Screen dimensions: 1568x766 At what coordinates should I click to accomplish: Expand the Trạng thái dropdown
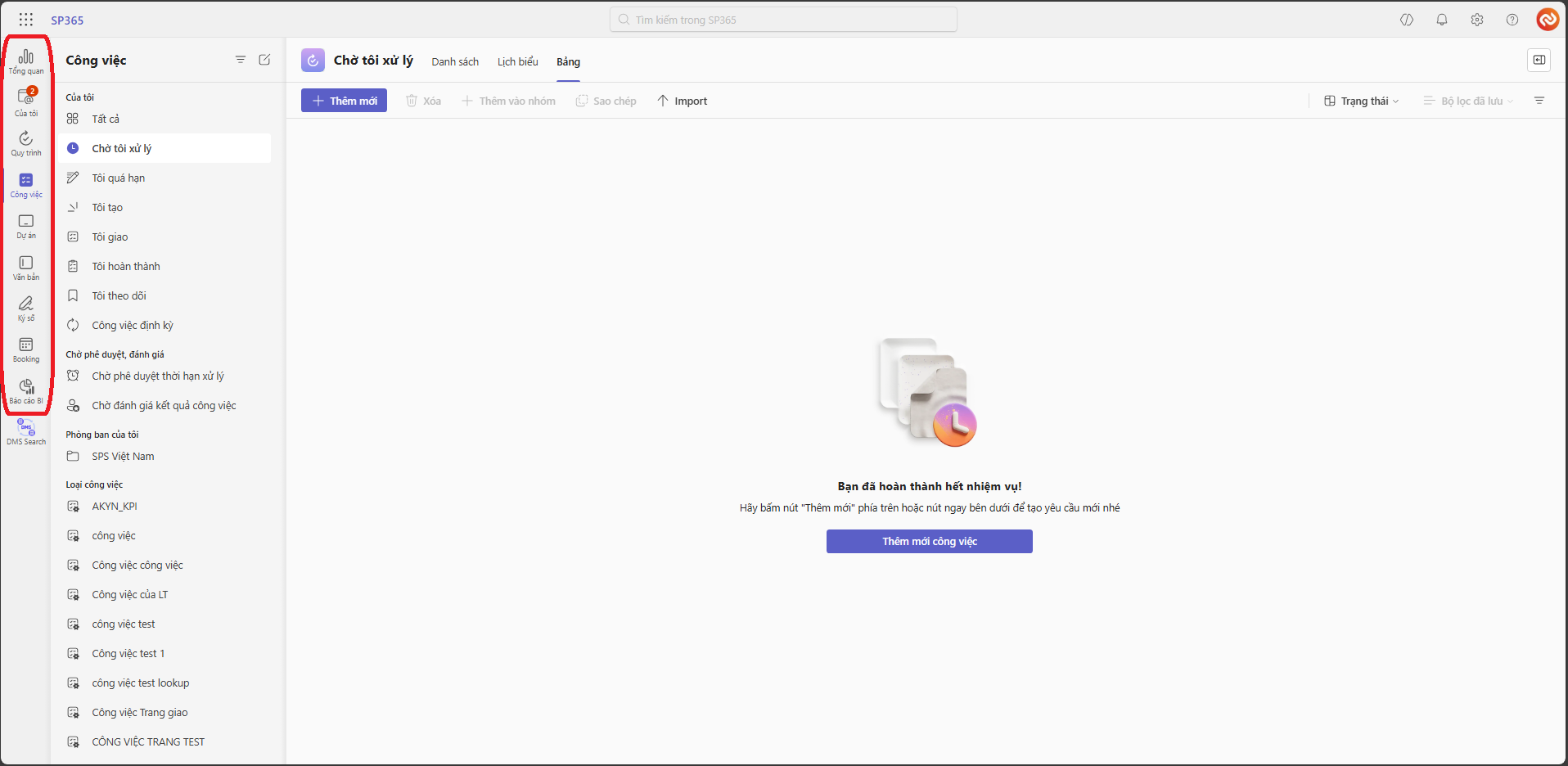coord(1362,101)
